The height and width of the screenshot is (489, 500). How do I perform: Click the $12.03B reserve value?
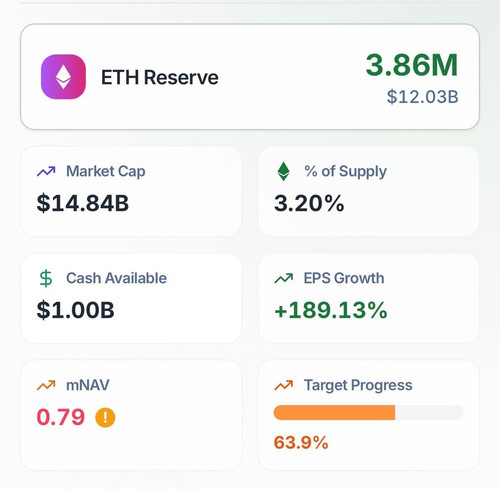[422, 97]
